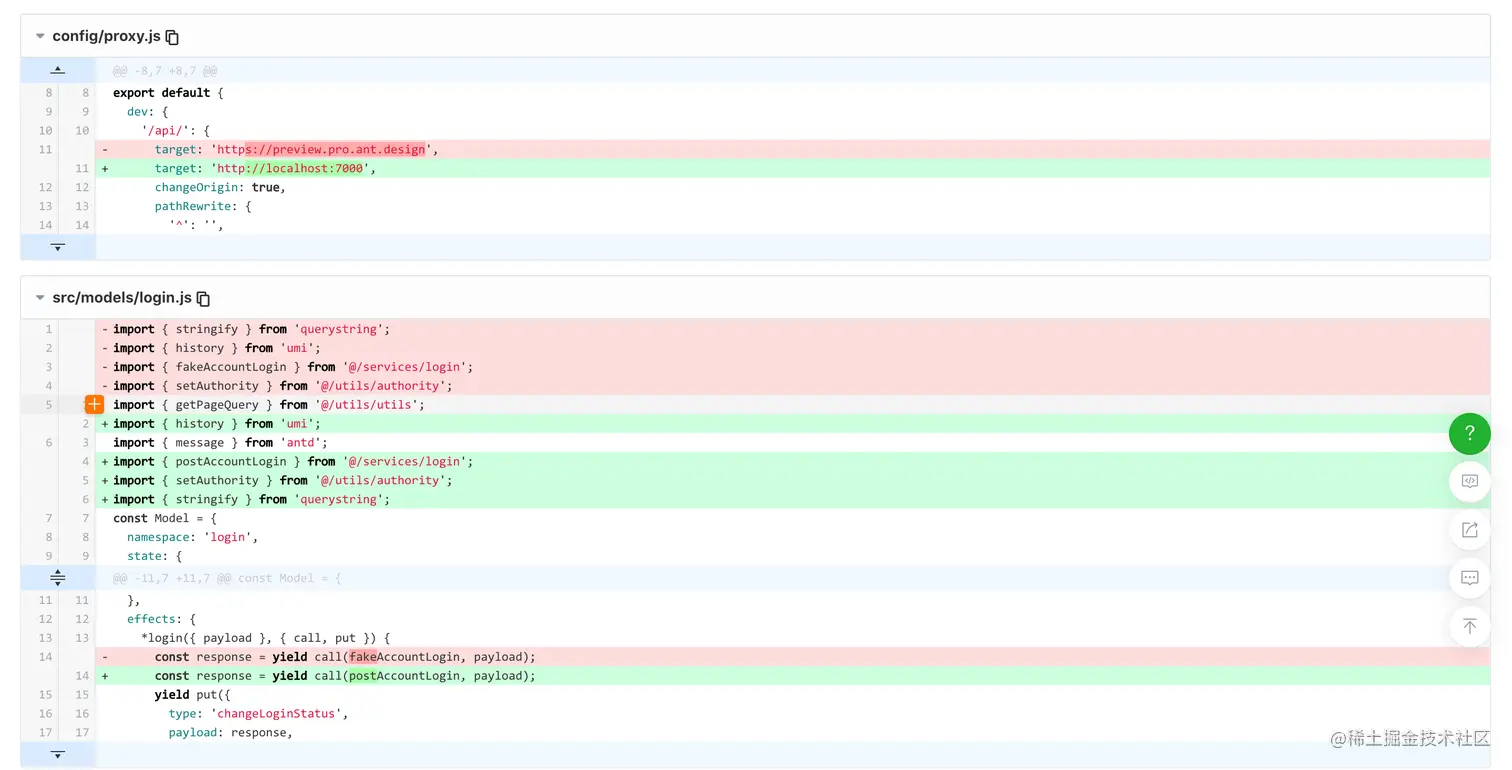This screenshot has height=770, width=1512.
Task: Copy the src/models/login.js file path
Action: click(x=204, y=299)
